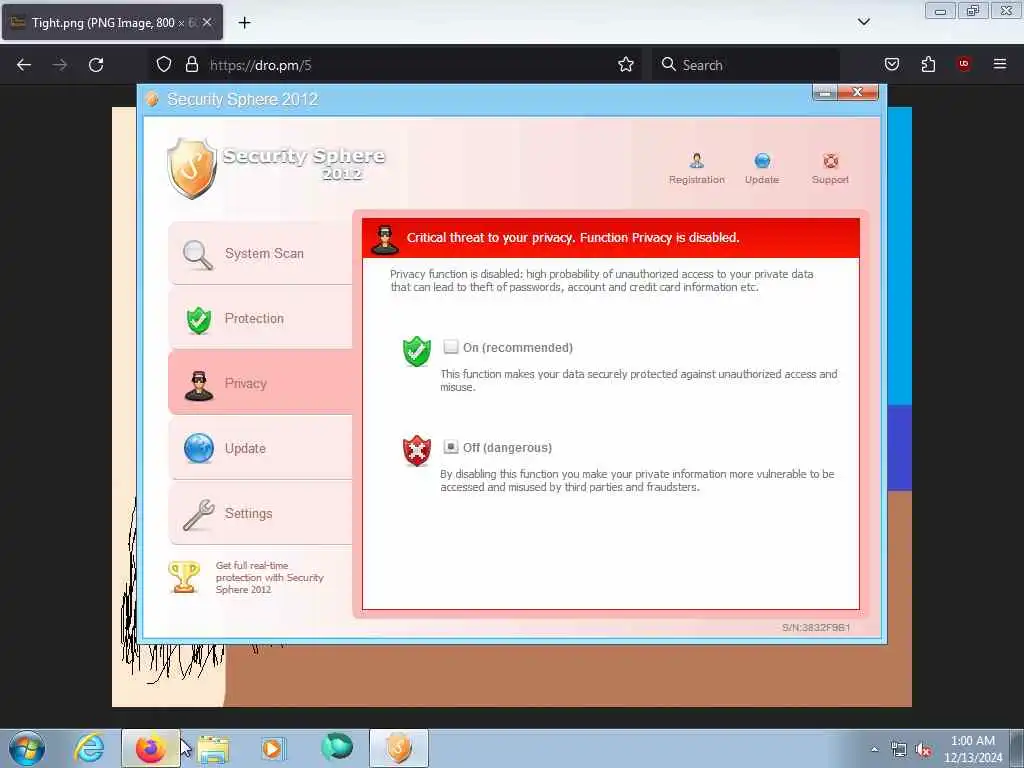Click the Firefox taskbar icon

click(151, 748)
